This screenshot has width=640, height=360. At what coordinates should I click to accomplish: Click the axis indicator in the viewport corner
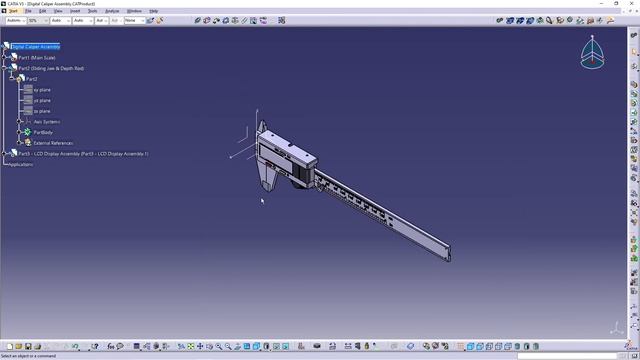coord(617,328)
